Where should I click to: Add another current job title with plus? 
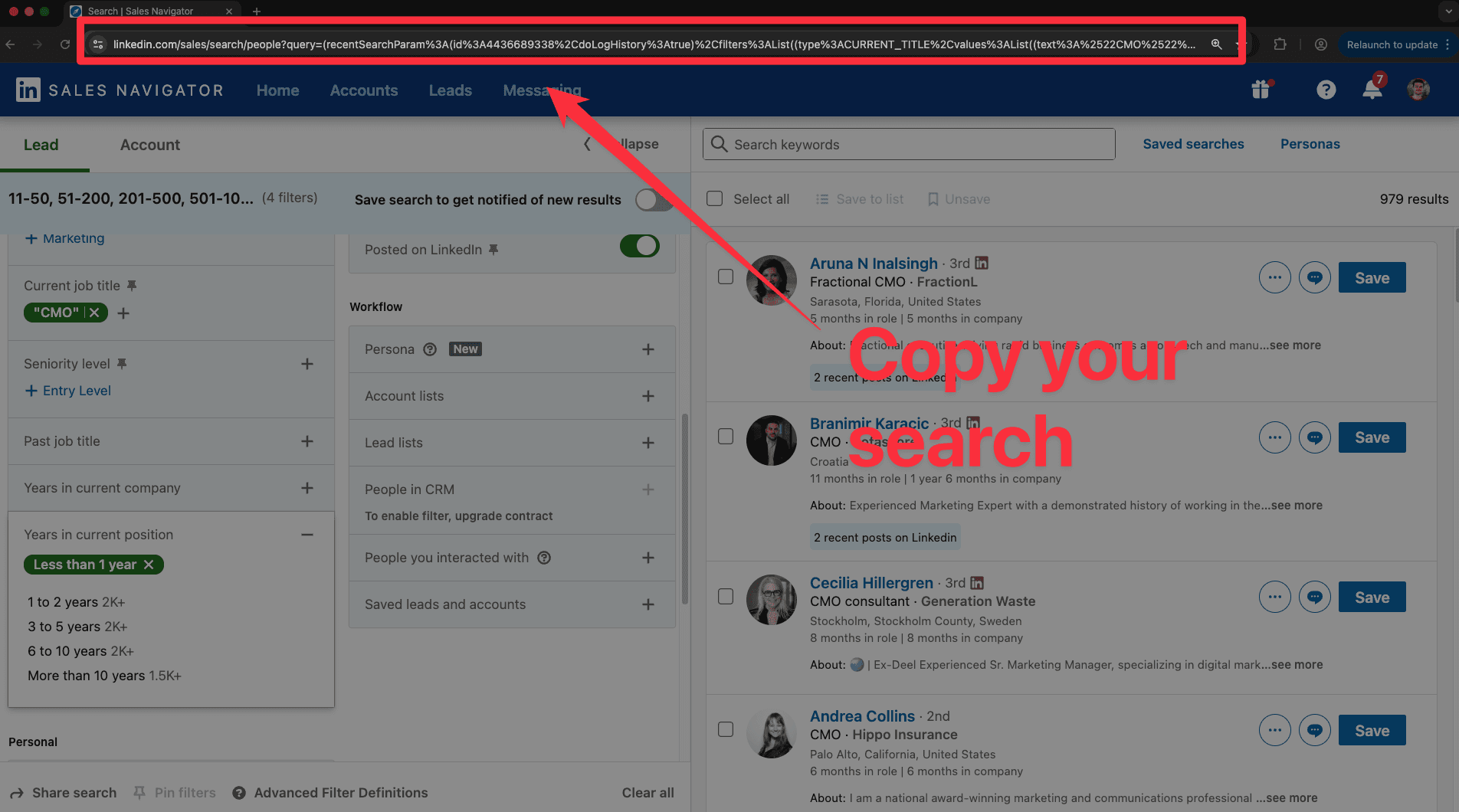click(x=123, y=313)
